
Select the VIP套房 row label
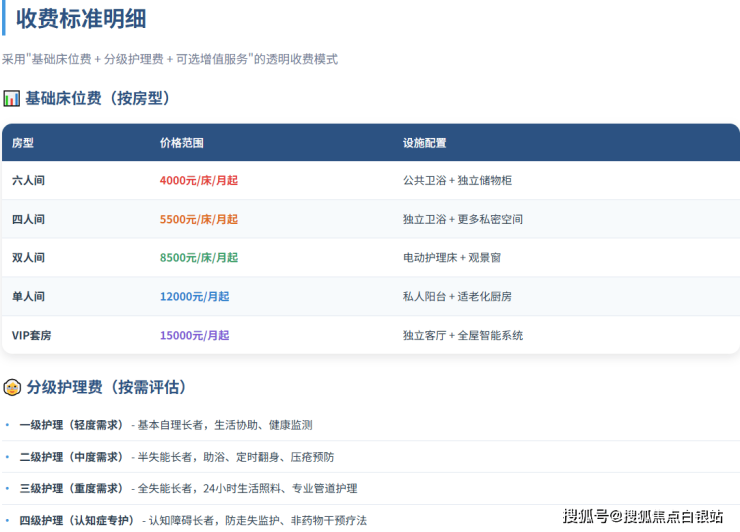[31, 335]
